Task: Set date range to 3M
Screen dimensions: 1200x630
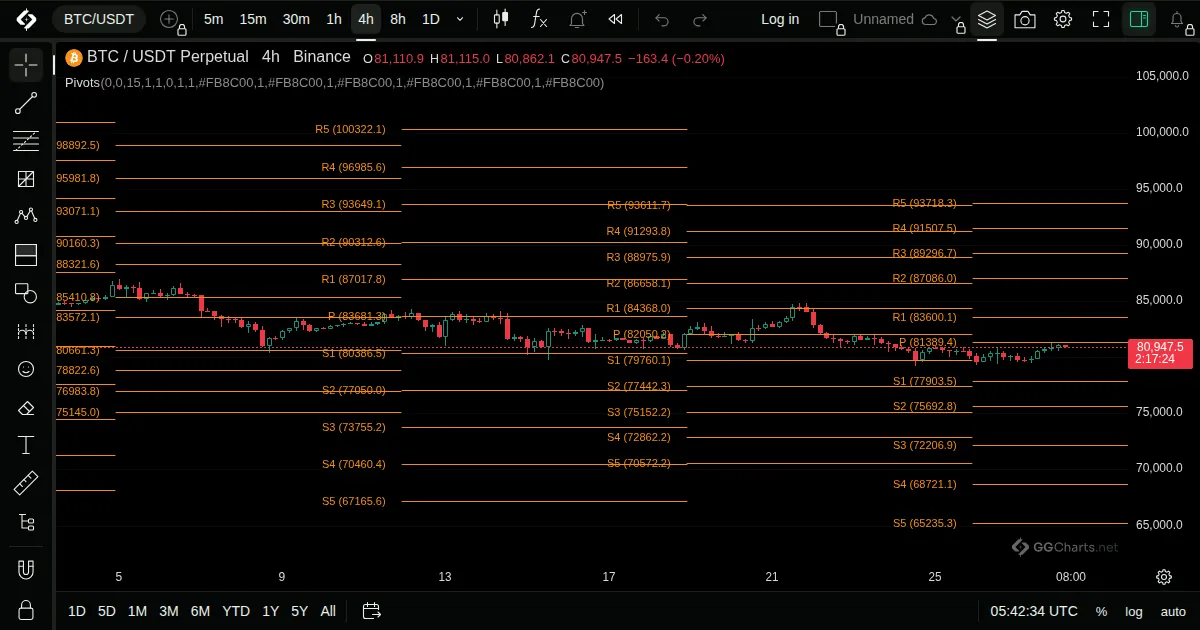Action: pos(169,611)
